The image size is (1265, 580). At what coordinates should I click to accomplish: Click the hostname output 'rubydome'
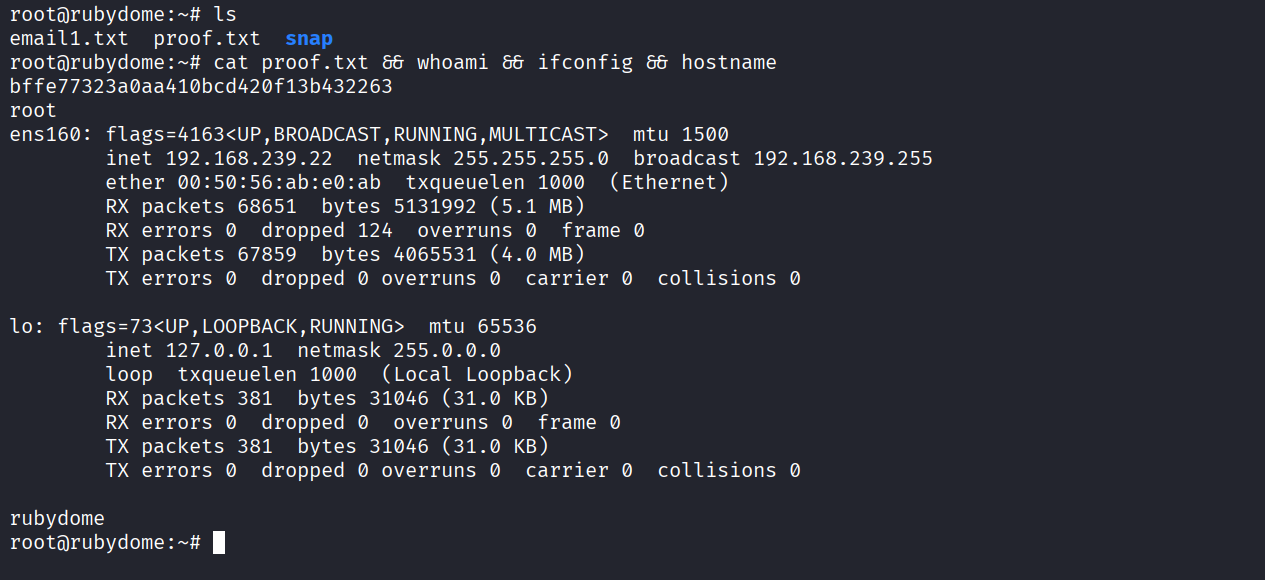(57, 519)
